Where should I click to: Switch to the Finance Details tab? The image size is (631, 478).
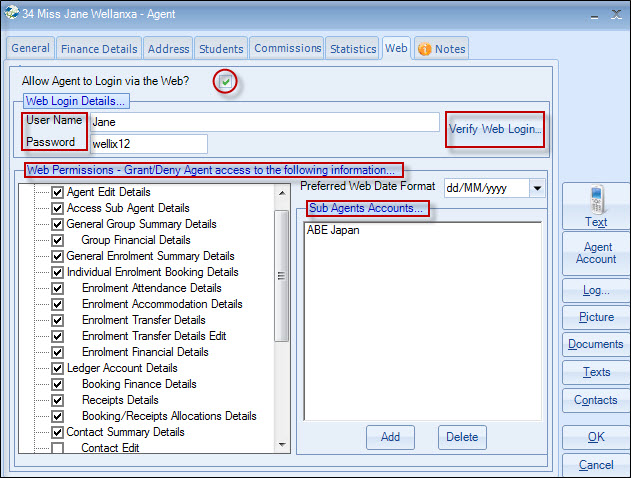point(98,48)
